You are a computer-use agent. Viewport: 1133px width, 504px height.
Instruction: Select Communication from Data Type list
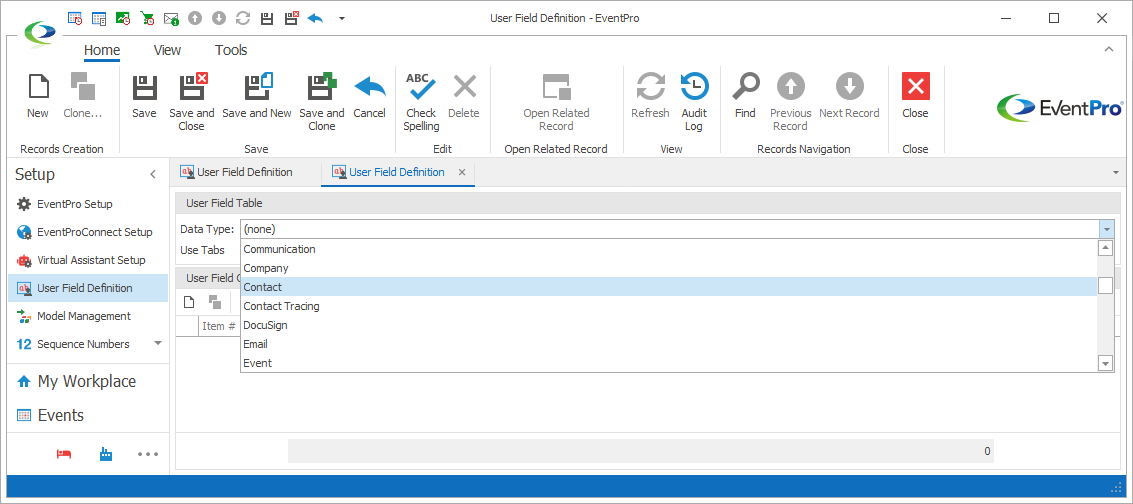pos(669,249)
